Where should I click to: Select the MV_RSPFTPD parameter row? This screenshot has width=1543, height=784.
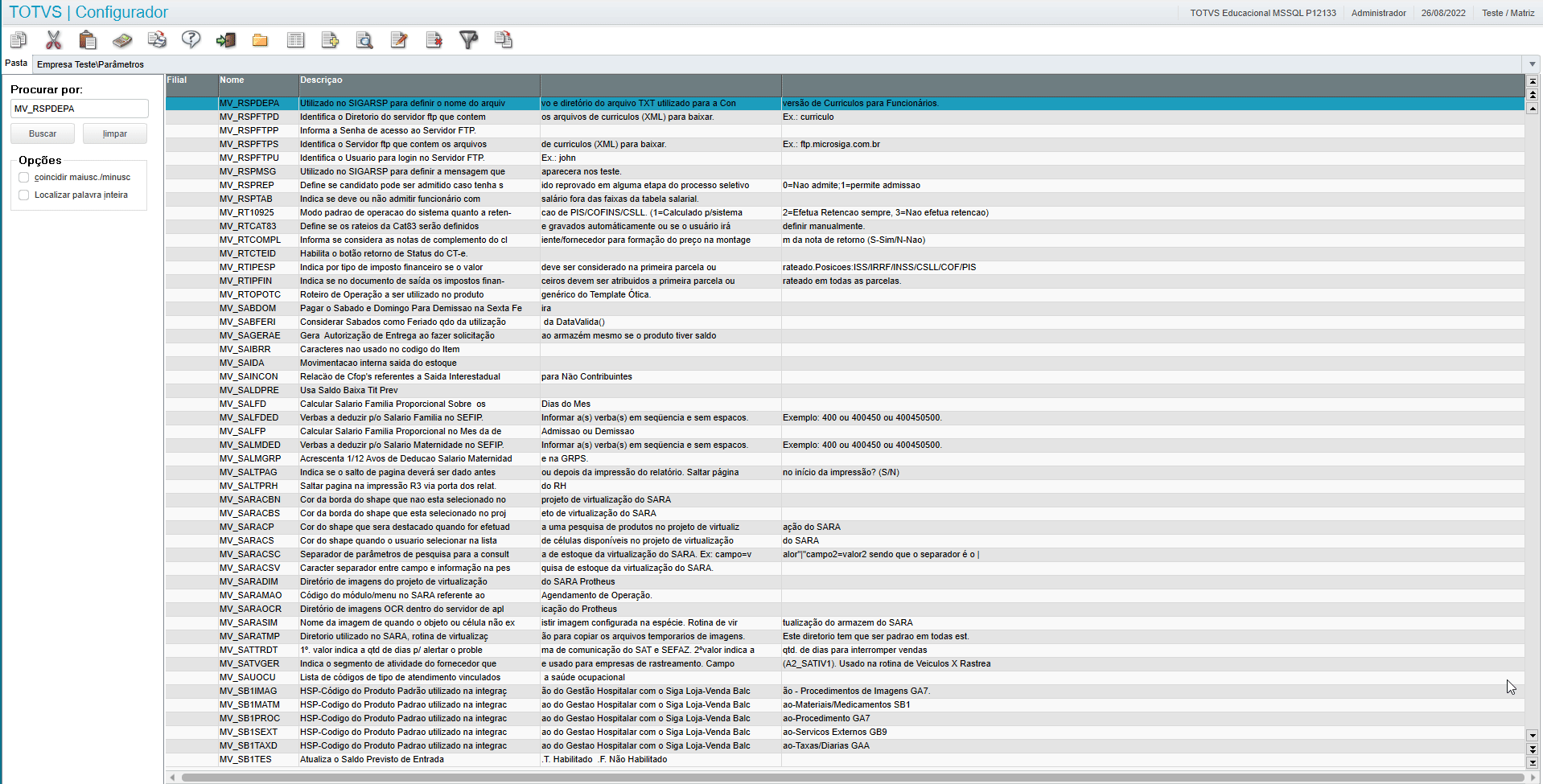pyautogui.click(x=845, y=117)
